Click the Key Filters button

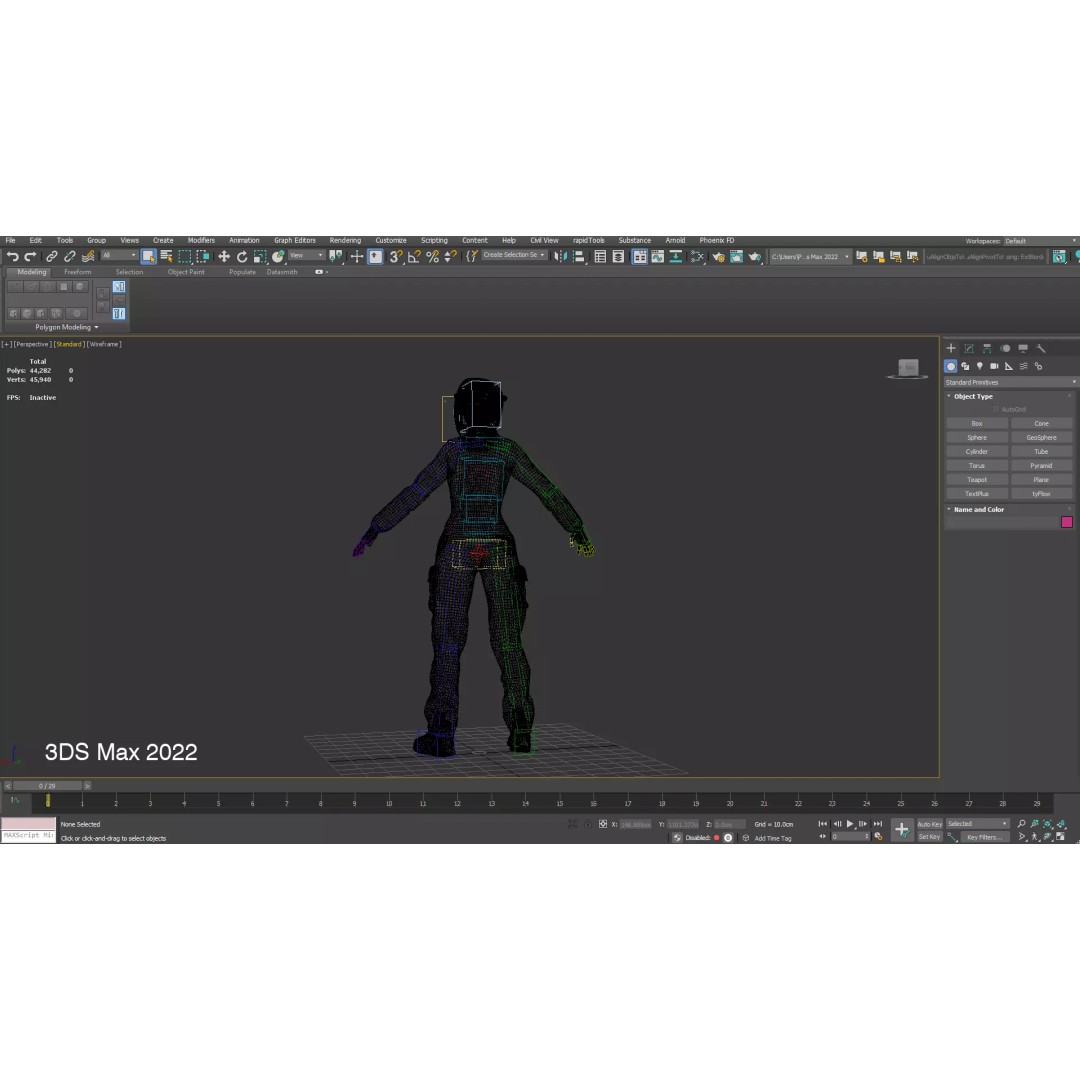[984, 837]
